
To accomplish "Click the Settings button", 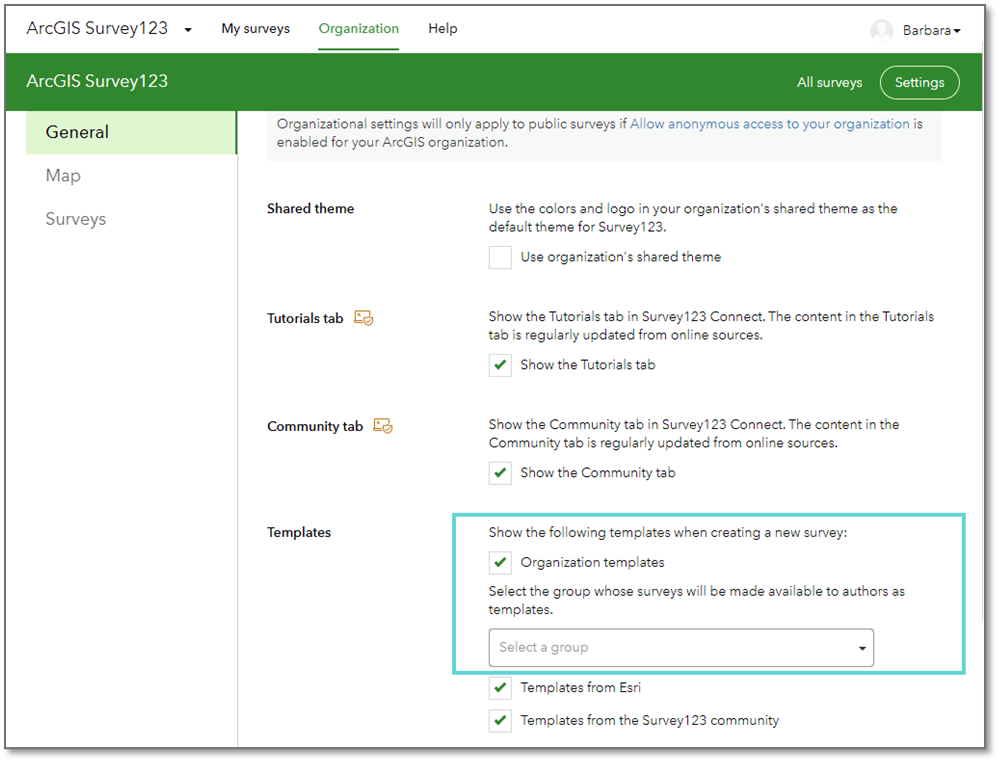I will tap(919, 82).
